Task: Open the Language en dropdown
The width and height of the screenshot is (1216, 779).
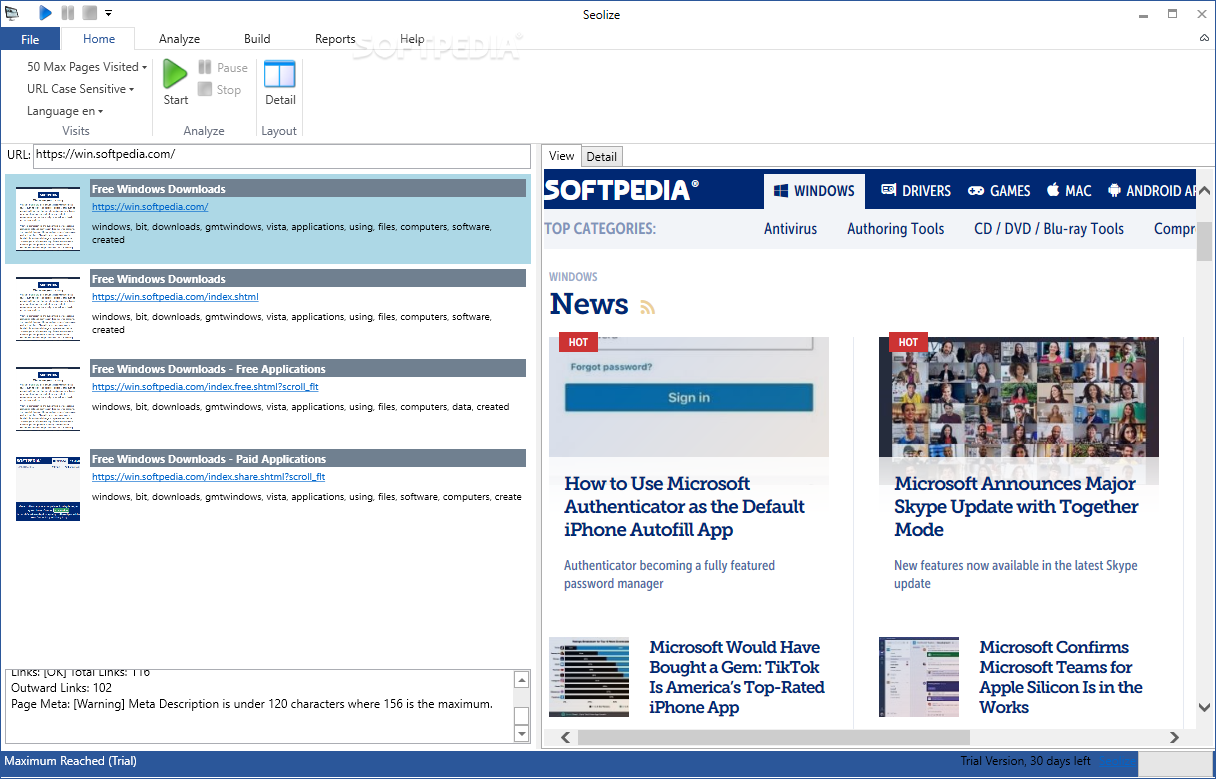Action: tap(65, 111)
